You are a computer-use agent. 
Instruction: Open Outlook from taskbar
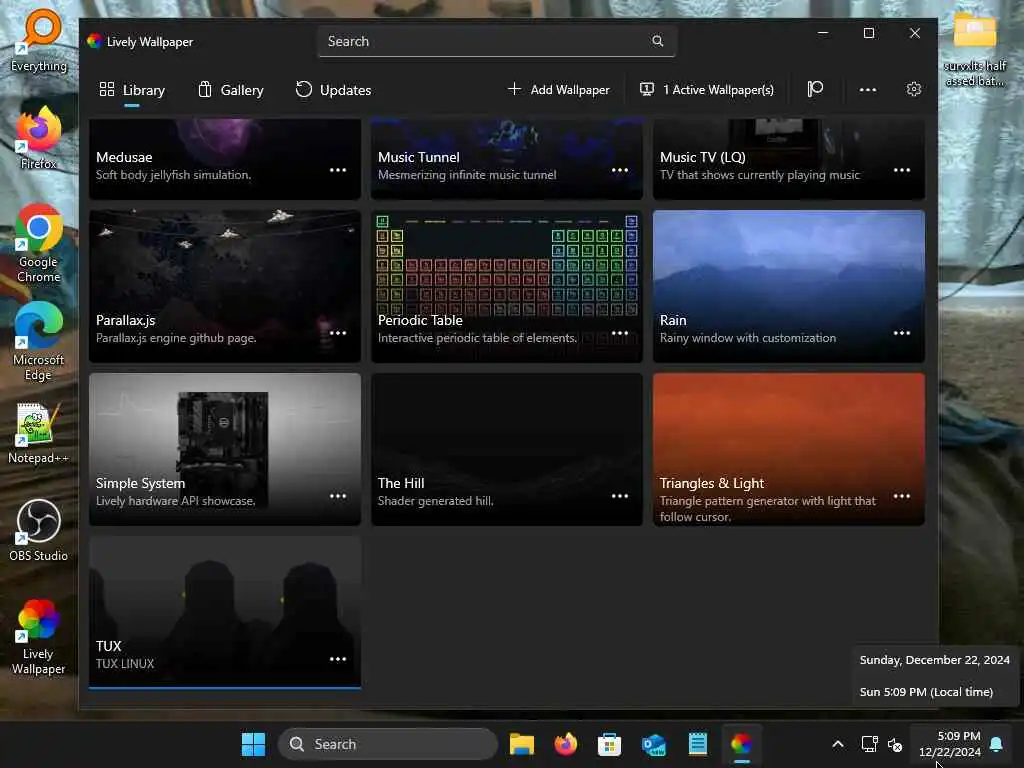[653, 744]
